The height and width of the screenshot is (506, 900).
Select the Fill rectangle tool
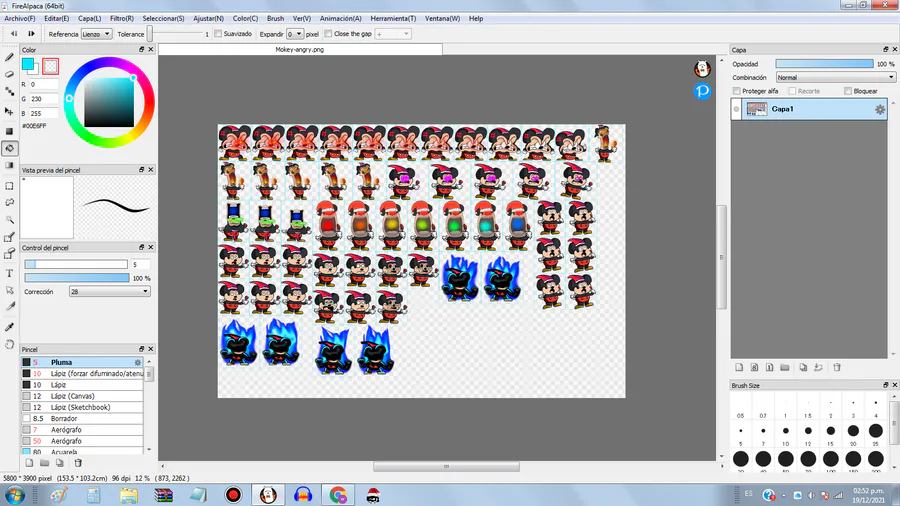coord(9,131)
